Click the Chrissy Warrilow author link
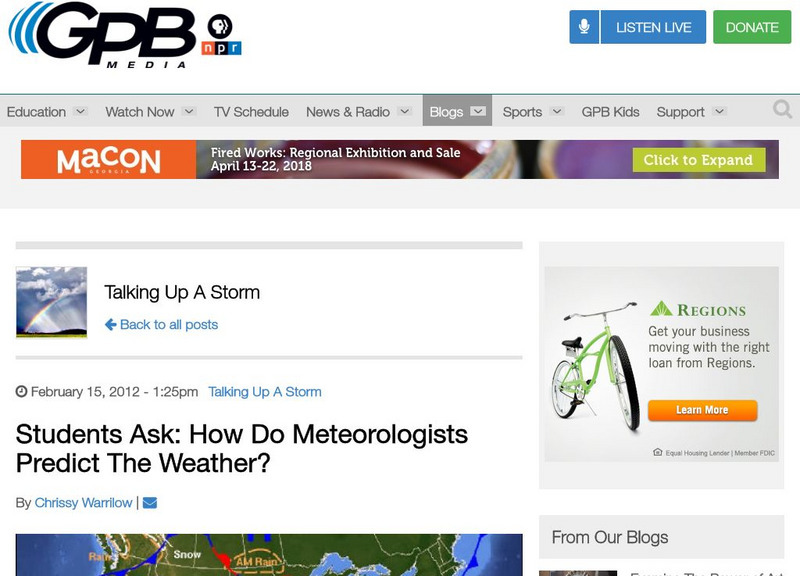Image resolution: width=800 pixels, height=576 pixels. coord(82,502)
